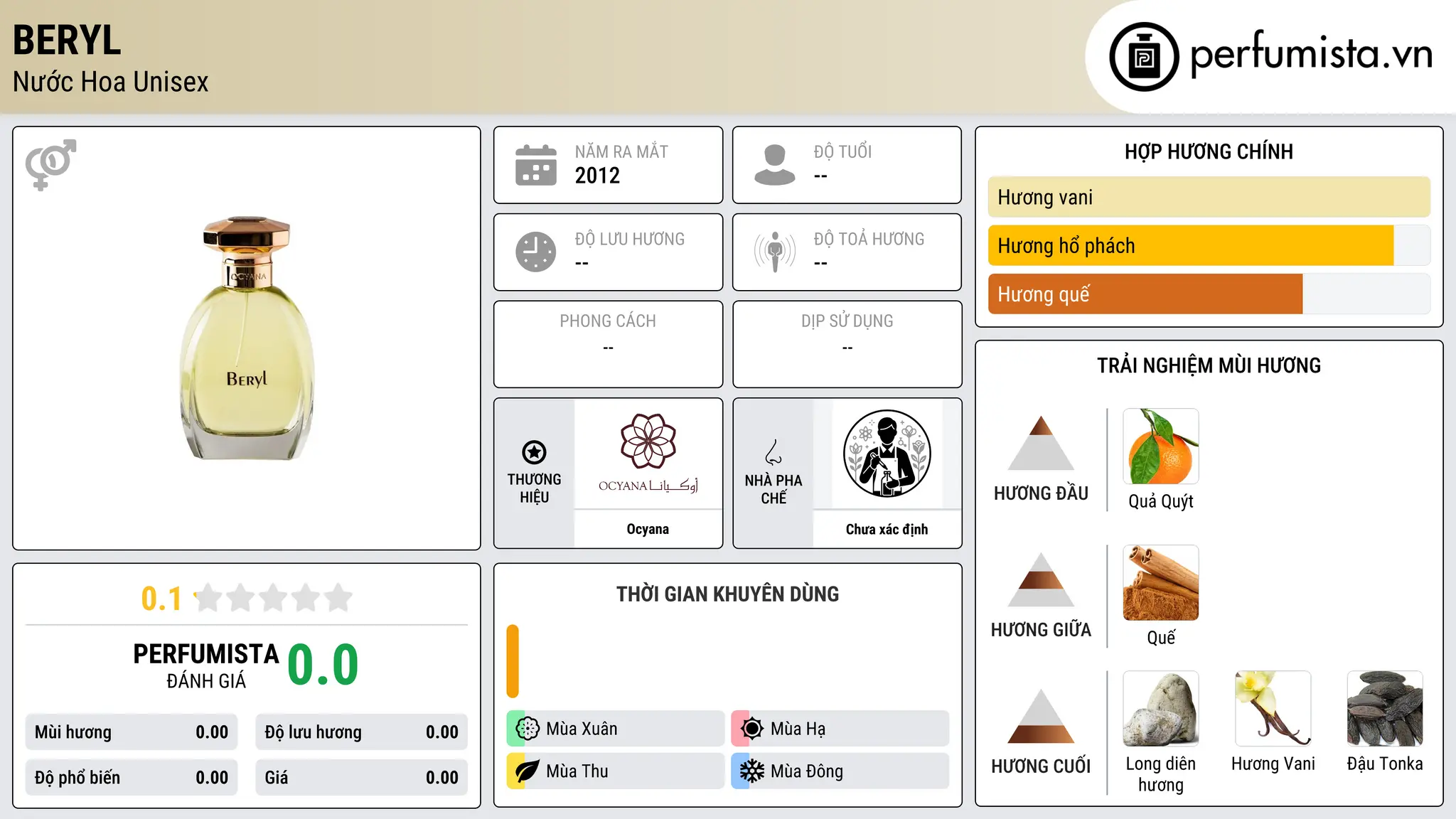Click the HƯƠNG GIỮA label
1456x819 pixels.
pyautogui.click(x=1041, y=630)
